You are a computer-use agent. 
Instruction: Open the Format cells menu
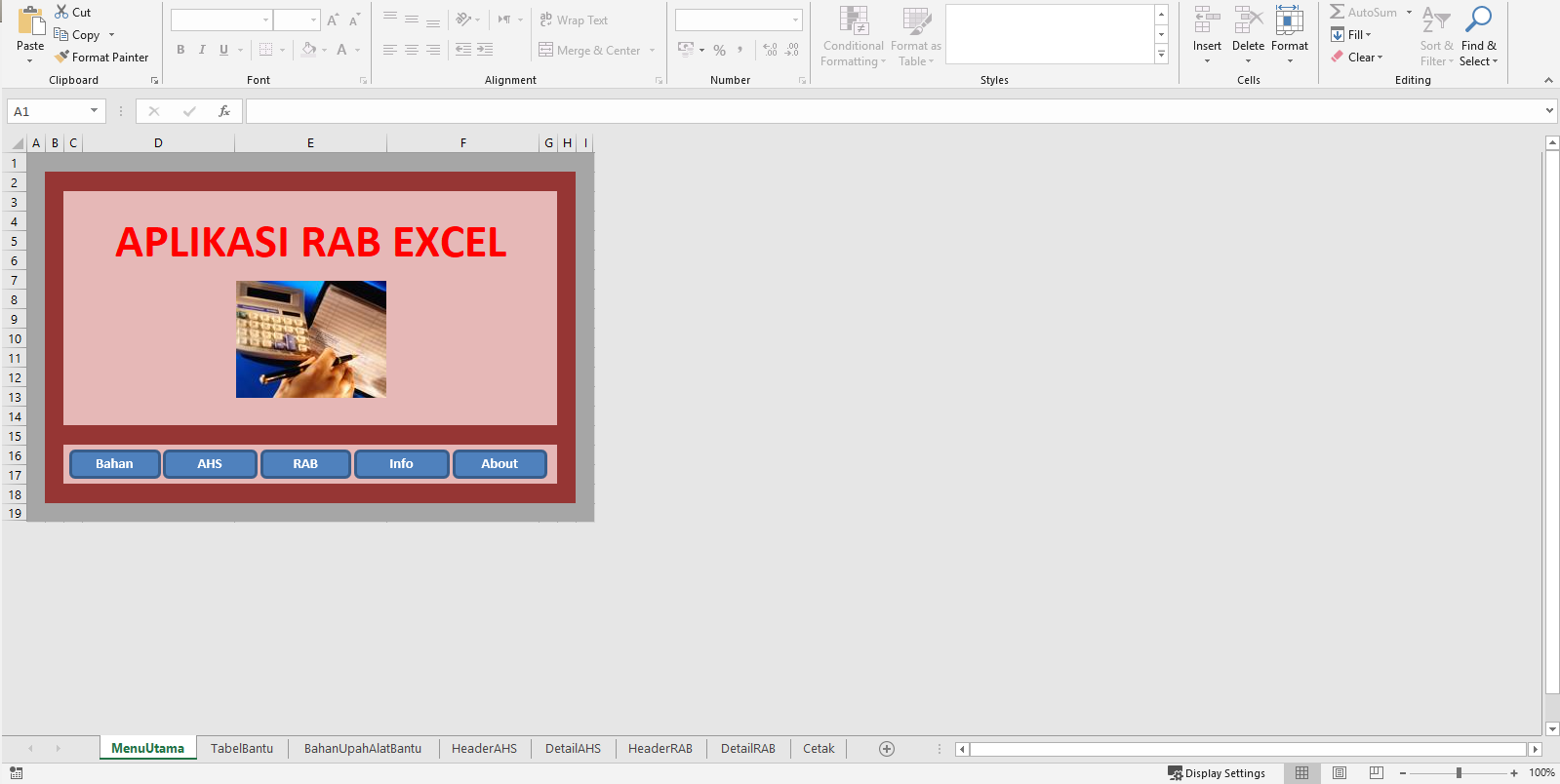tap(1290, 36)
